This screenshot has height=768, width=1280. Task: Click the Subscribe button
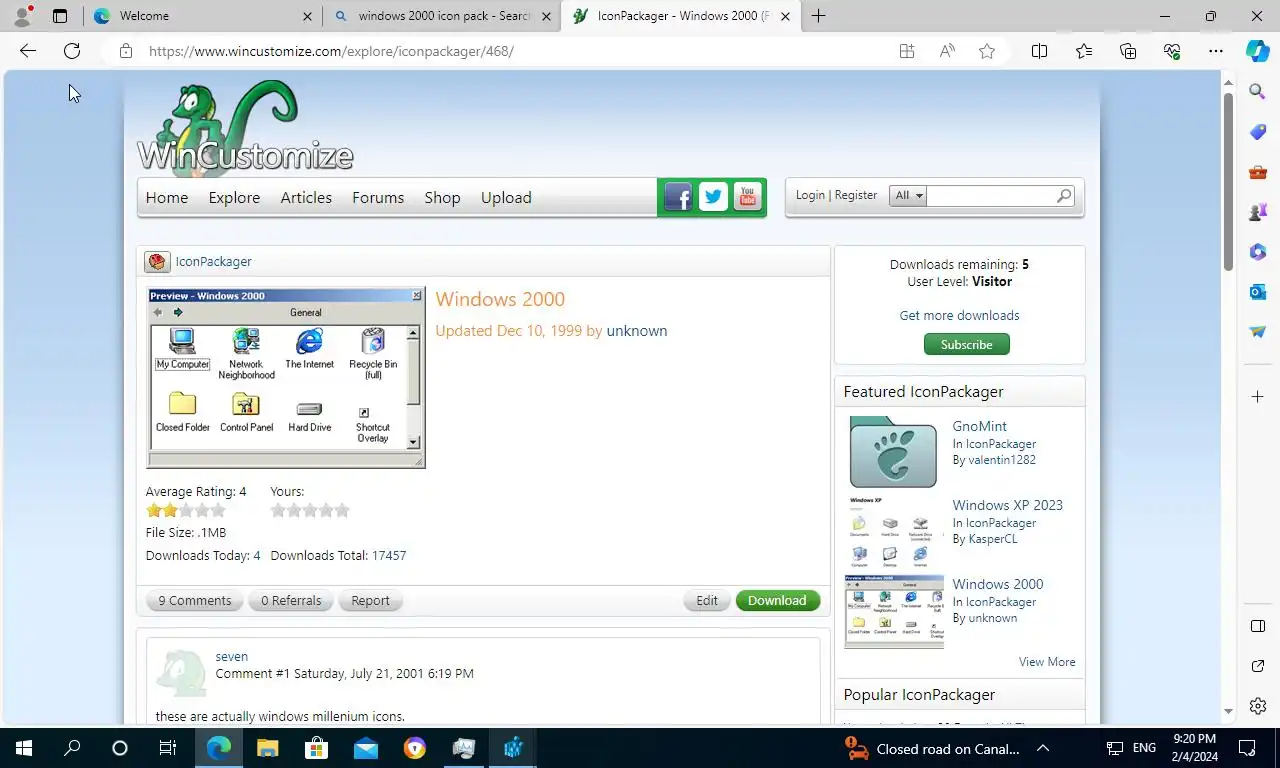point(967,344)
